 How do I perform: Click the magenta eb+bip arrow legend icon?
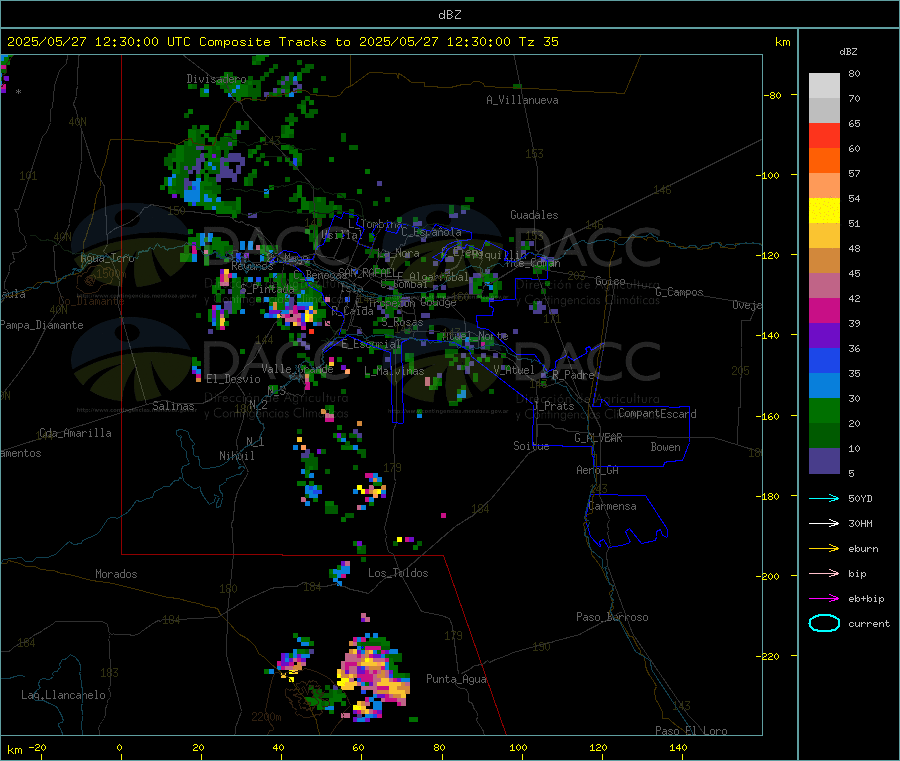(x=824, y=599)
